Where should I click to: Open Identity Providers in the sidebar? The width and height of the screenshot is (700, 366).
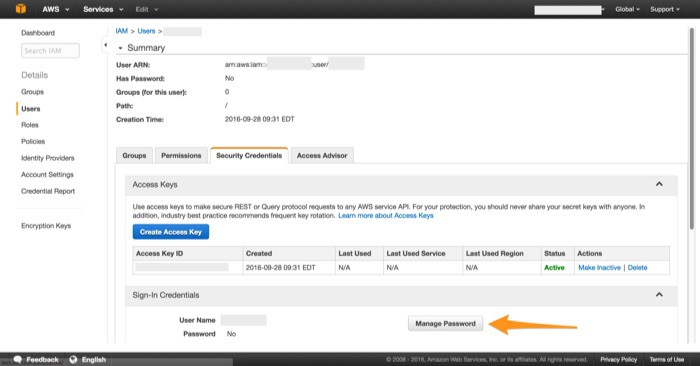(x=48, y=158)
